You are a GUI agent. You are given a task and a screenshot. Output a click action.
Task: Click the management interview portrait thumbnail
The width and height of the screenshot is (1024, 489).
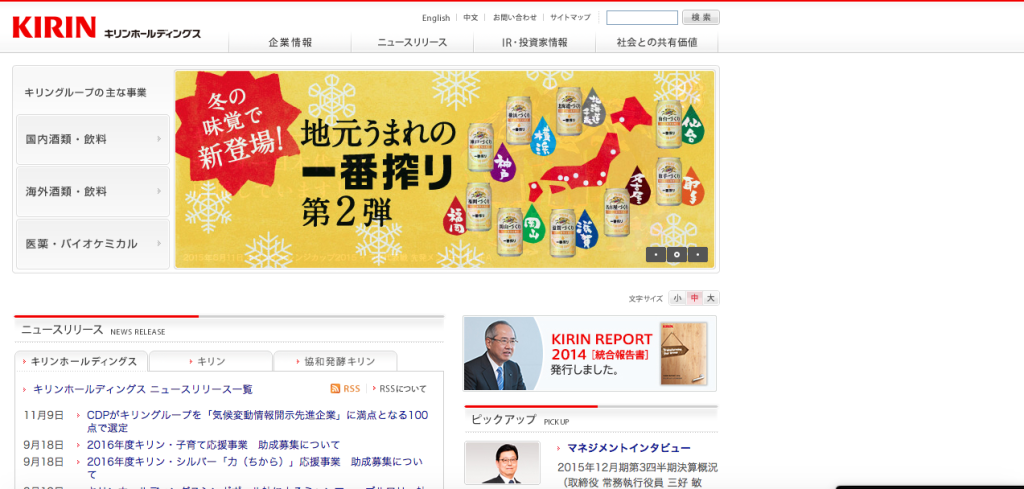(502, 462)
